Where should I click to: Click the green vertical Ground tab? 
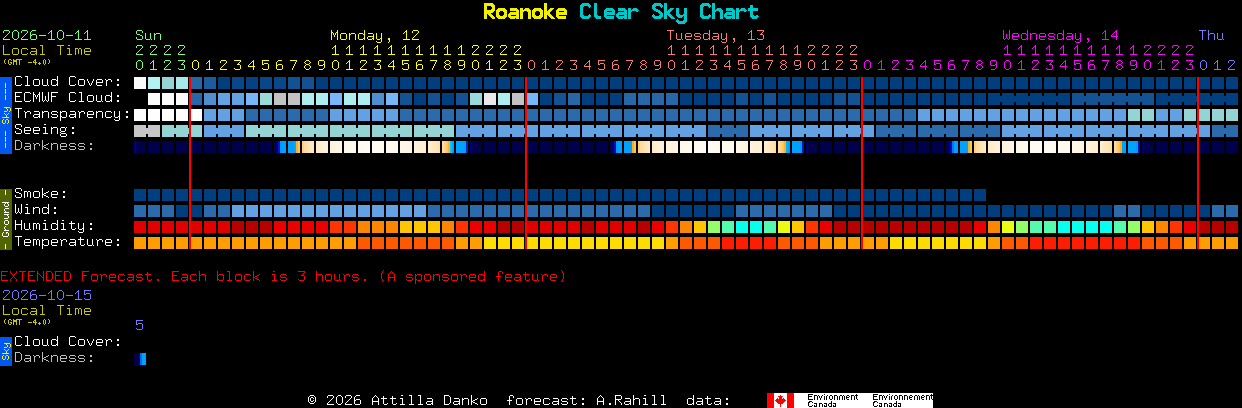[5, 217]
